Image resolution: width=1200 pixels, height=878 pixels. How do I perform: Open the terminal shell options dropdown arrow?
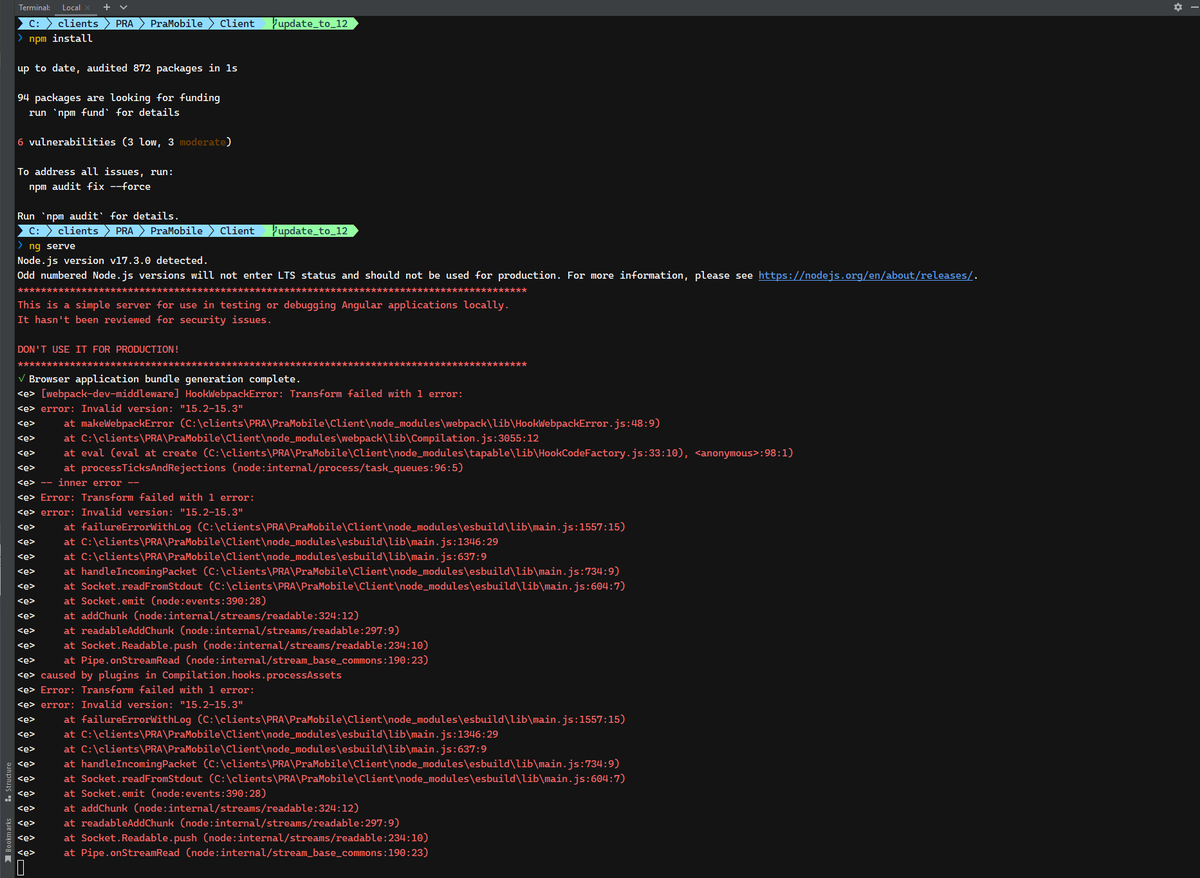tap(125, 7)
